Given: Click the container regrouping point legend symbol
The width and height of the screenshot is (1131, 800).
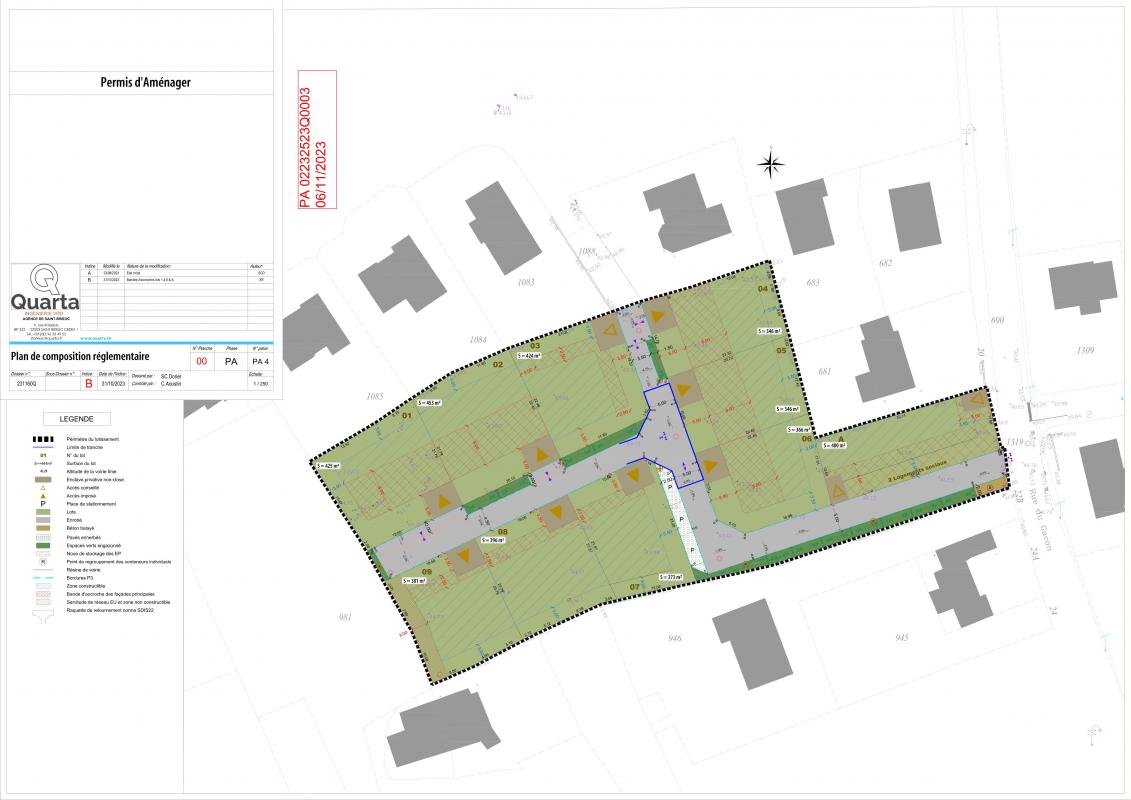Looking at the screenshot, I should [43, 562].
